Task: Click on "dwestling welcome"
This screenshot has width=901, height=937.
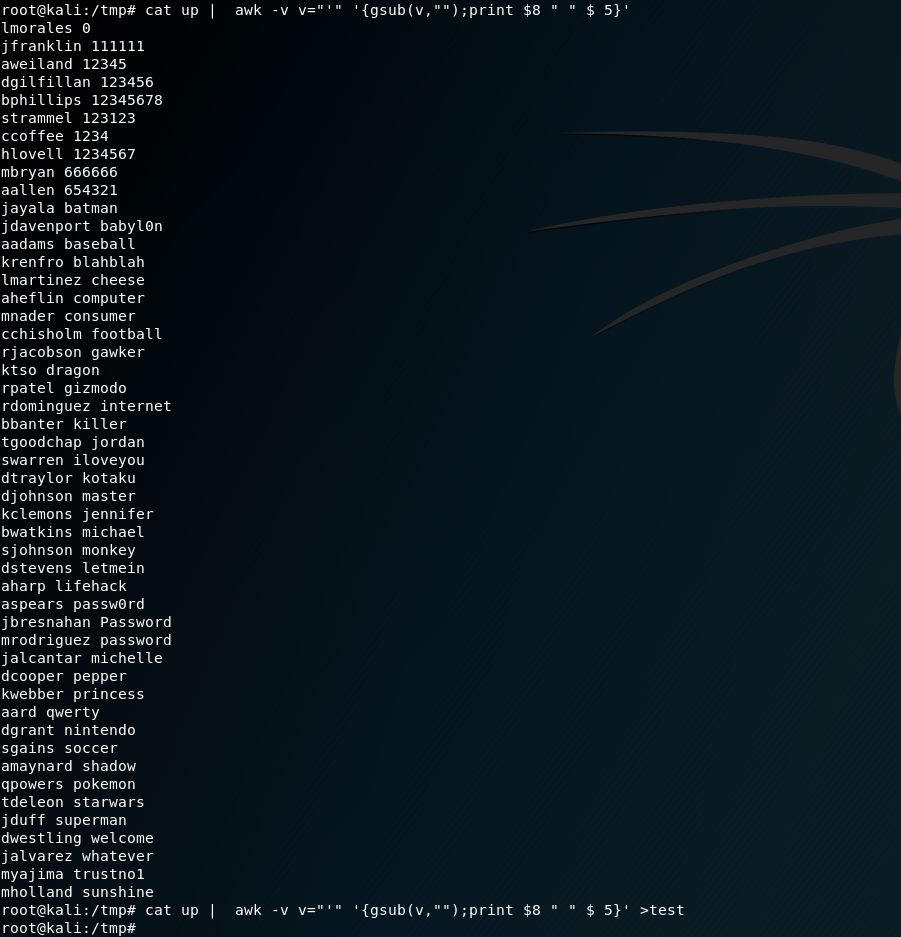Action: click(78, 838)
